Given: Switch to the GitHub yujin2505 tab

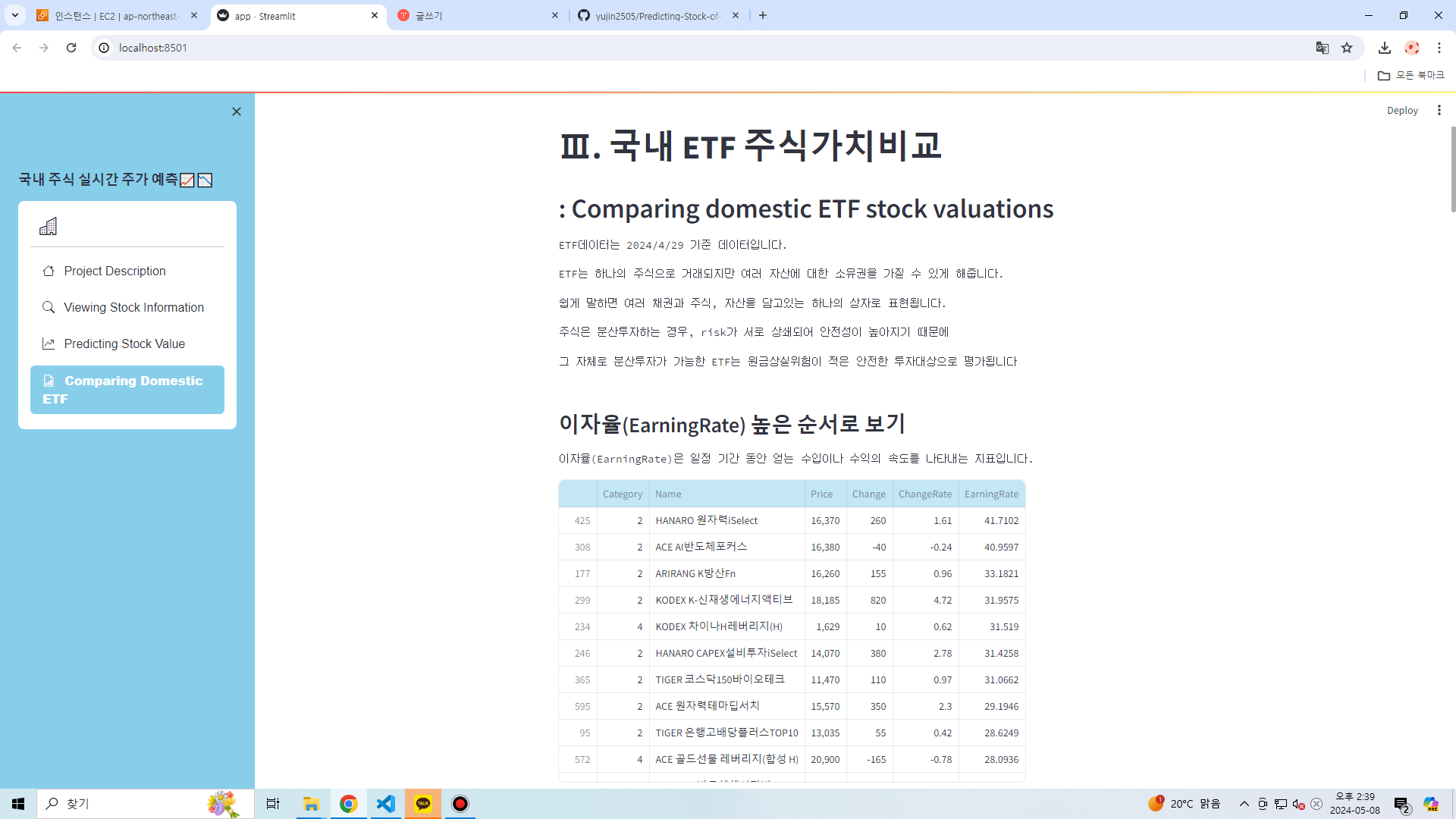Looking at the screenshot, I should point(657,15).
